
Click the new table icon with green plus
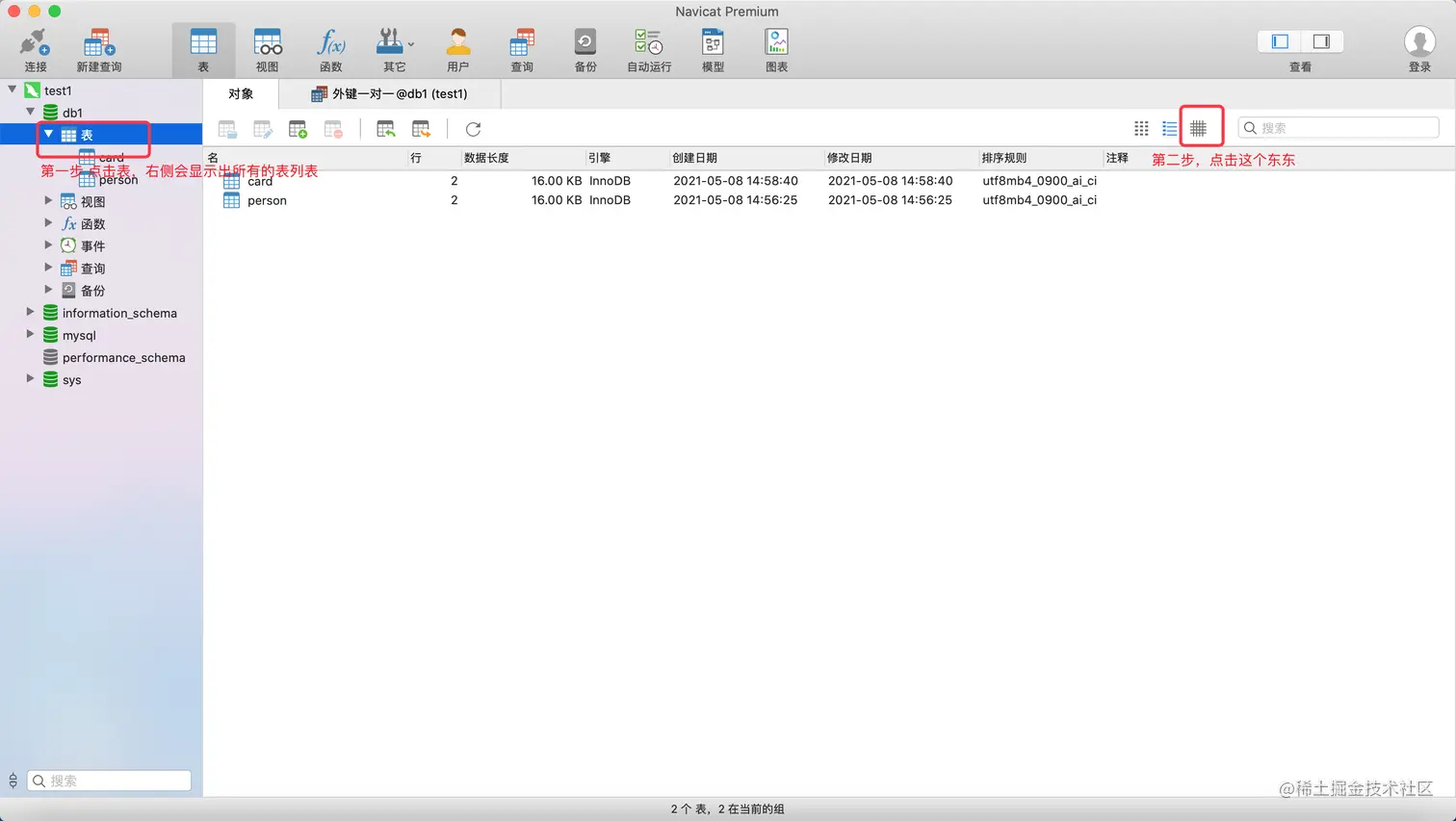pos(298,129)
